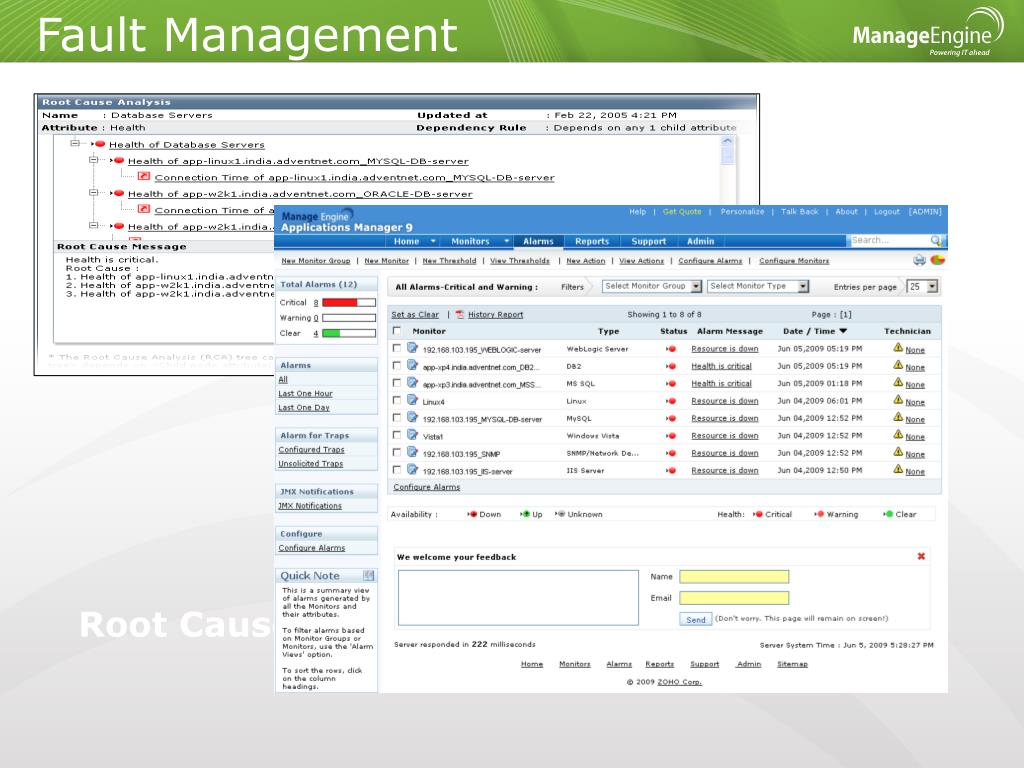Viewport: 1024px width, 768px height.
Task: Click the feedback Name field
Action: (x=734, y=577)
